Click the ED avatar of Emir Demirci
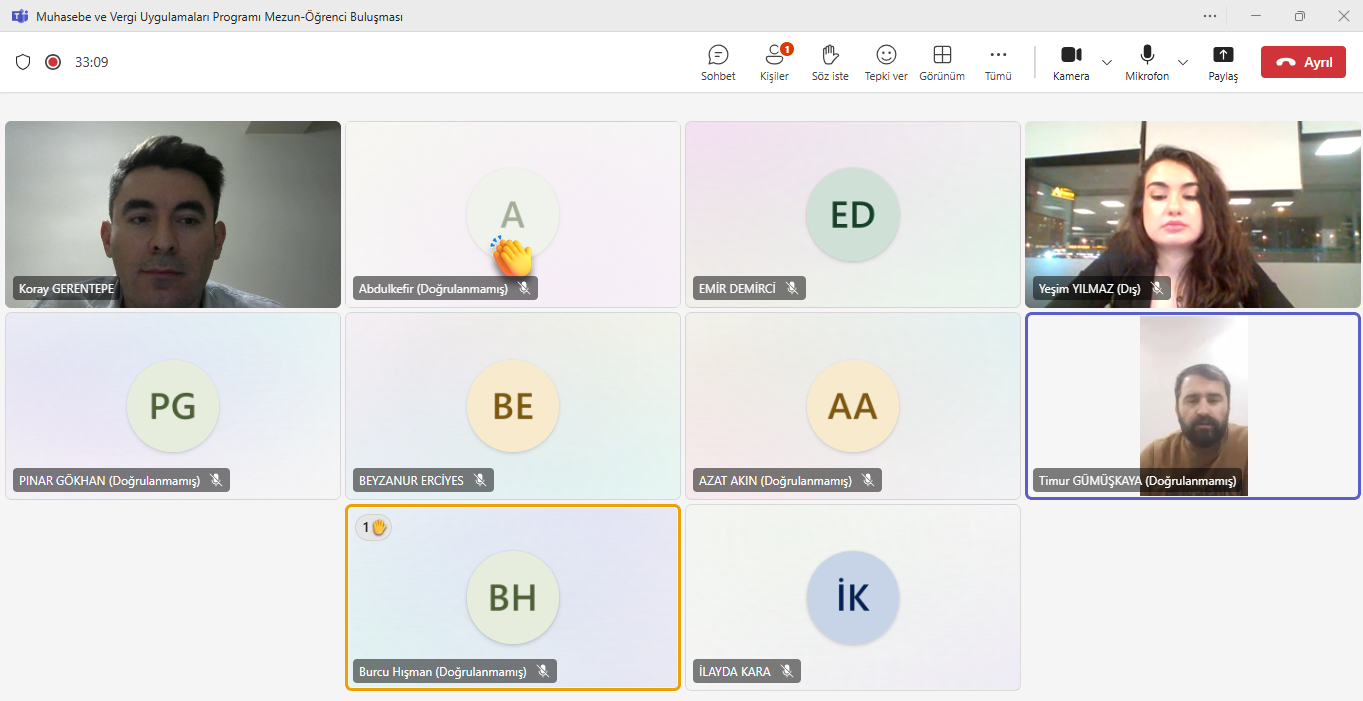The width and height of the screenshot is (1363, 701). coord(853,215)
